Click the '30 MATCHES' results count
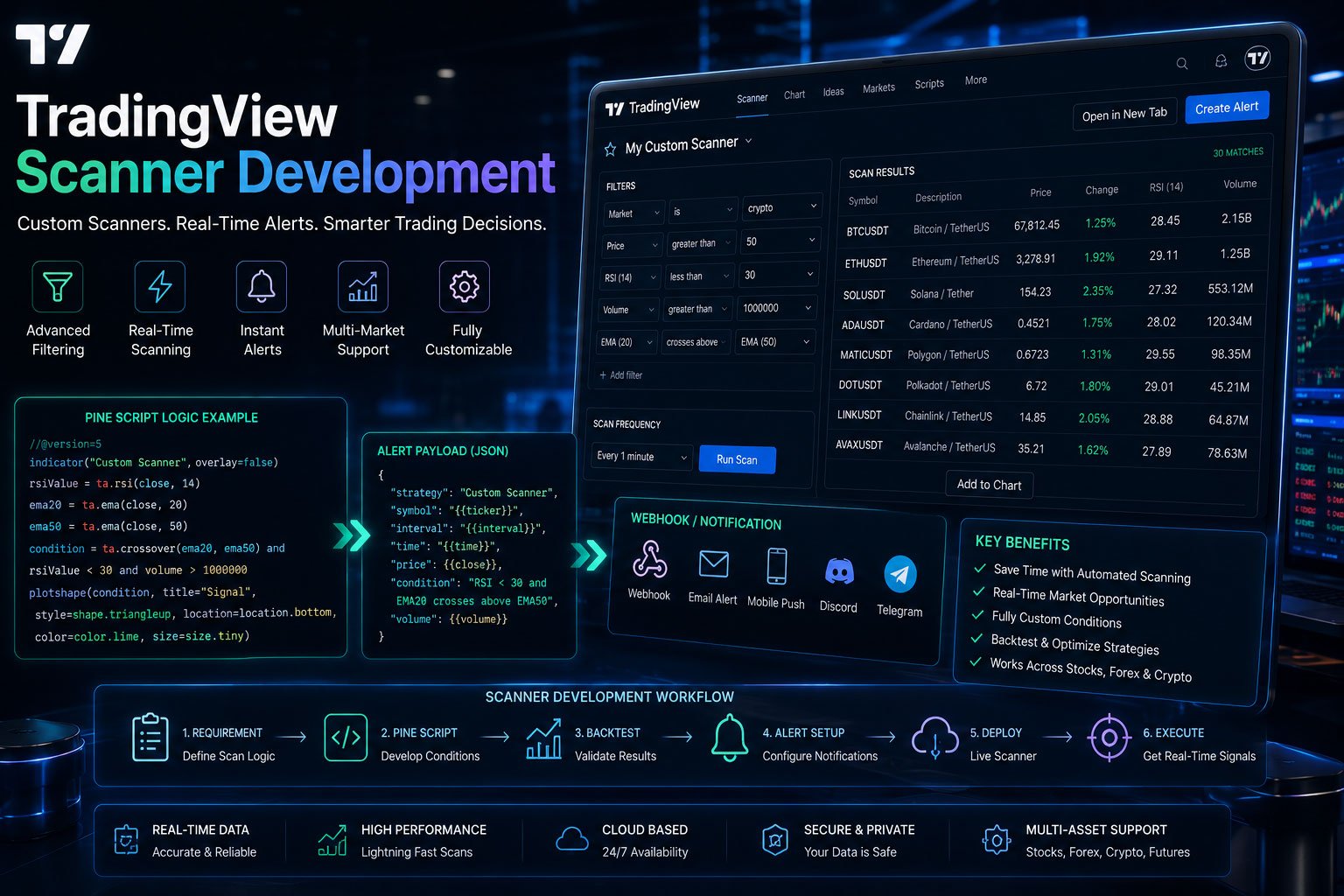Viewport: 1344px width, 896px height. coord(1238,152)
